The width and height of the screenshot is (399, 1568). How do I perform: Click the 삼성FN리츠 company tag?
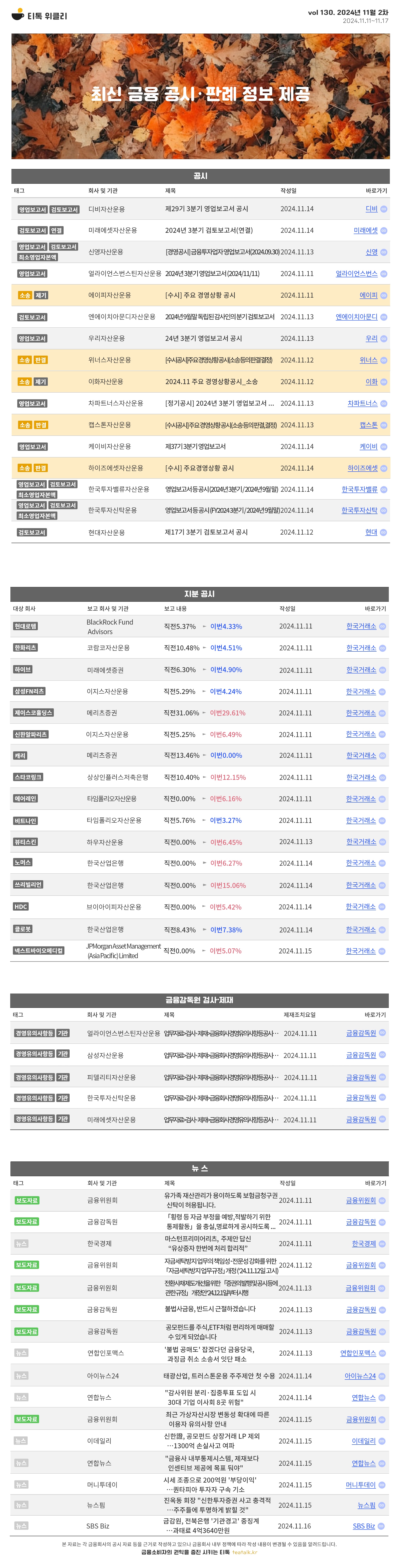click(29, 692)
